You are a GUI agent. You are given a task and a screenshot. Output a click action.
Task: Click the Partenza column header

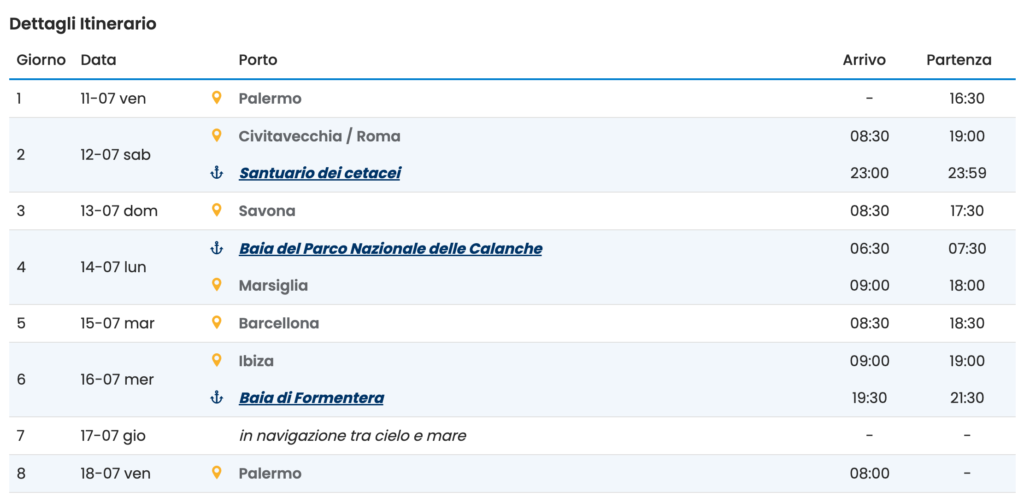[x=959, y=60]
